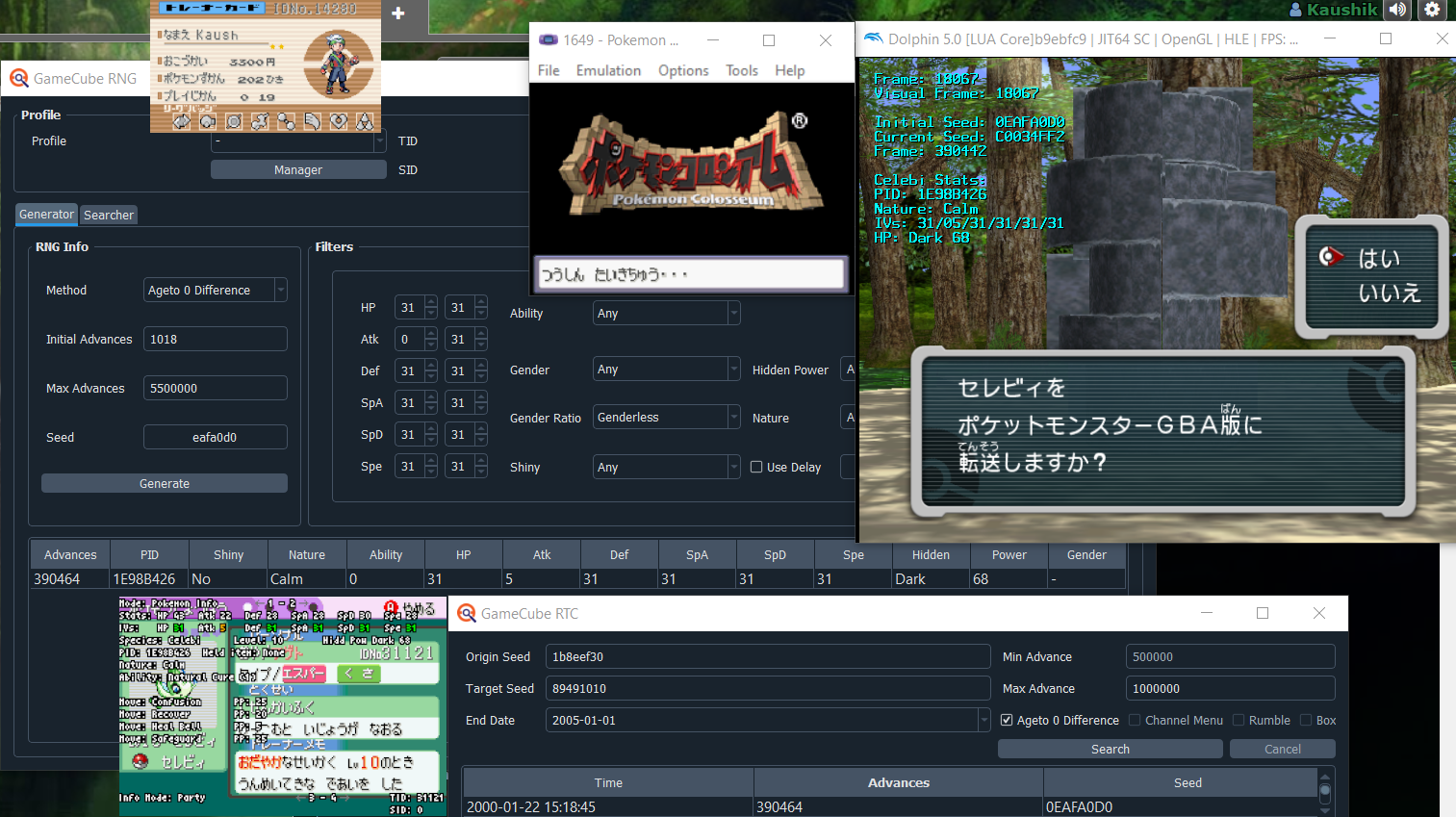Select いいえ in the Dolphin game prompt

point(1390,293)
